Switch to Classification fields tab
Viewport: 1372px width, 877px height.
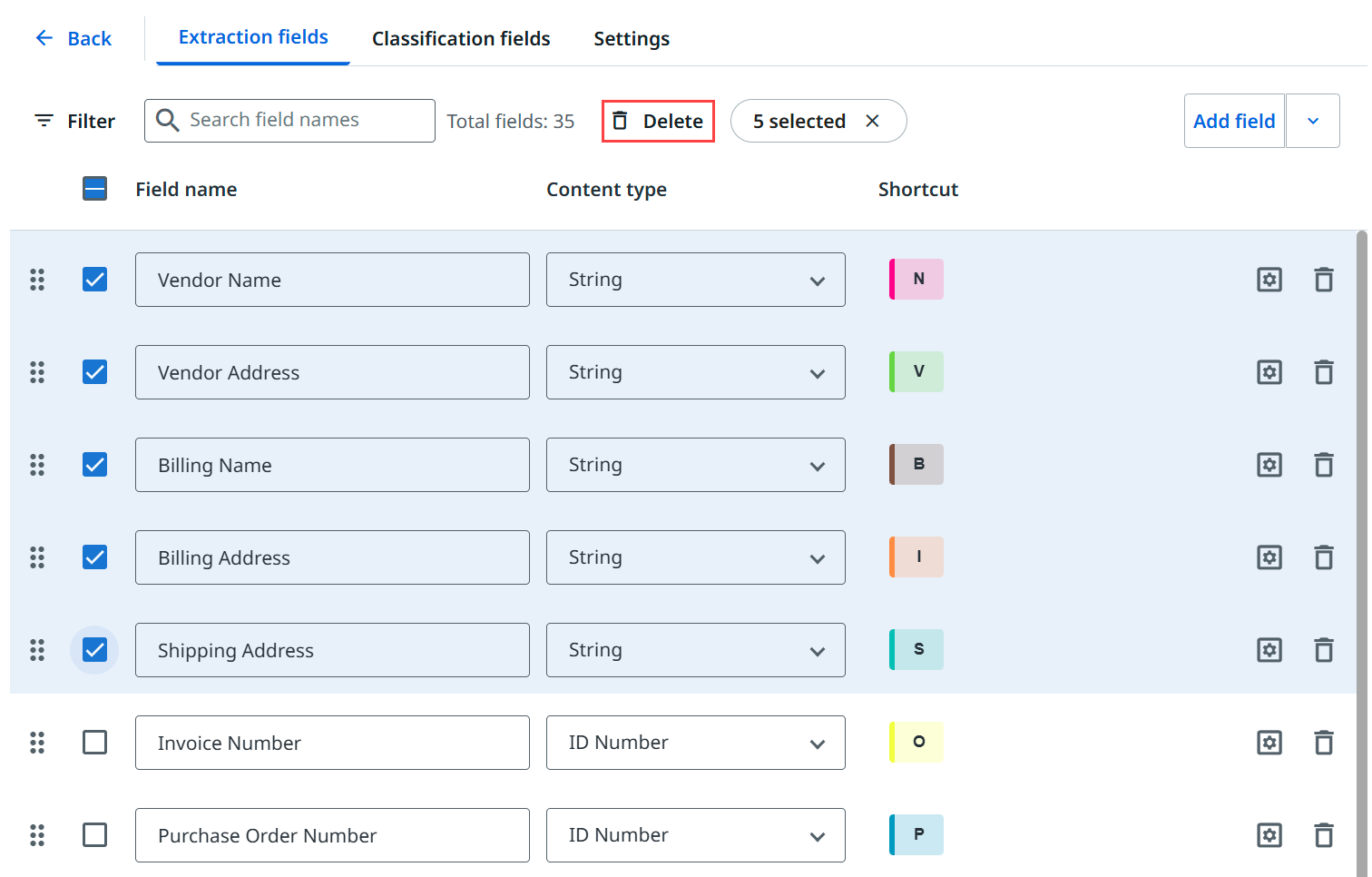pos(461,39)
